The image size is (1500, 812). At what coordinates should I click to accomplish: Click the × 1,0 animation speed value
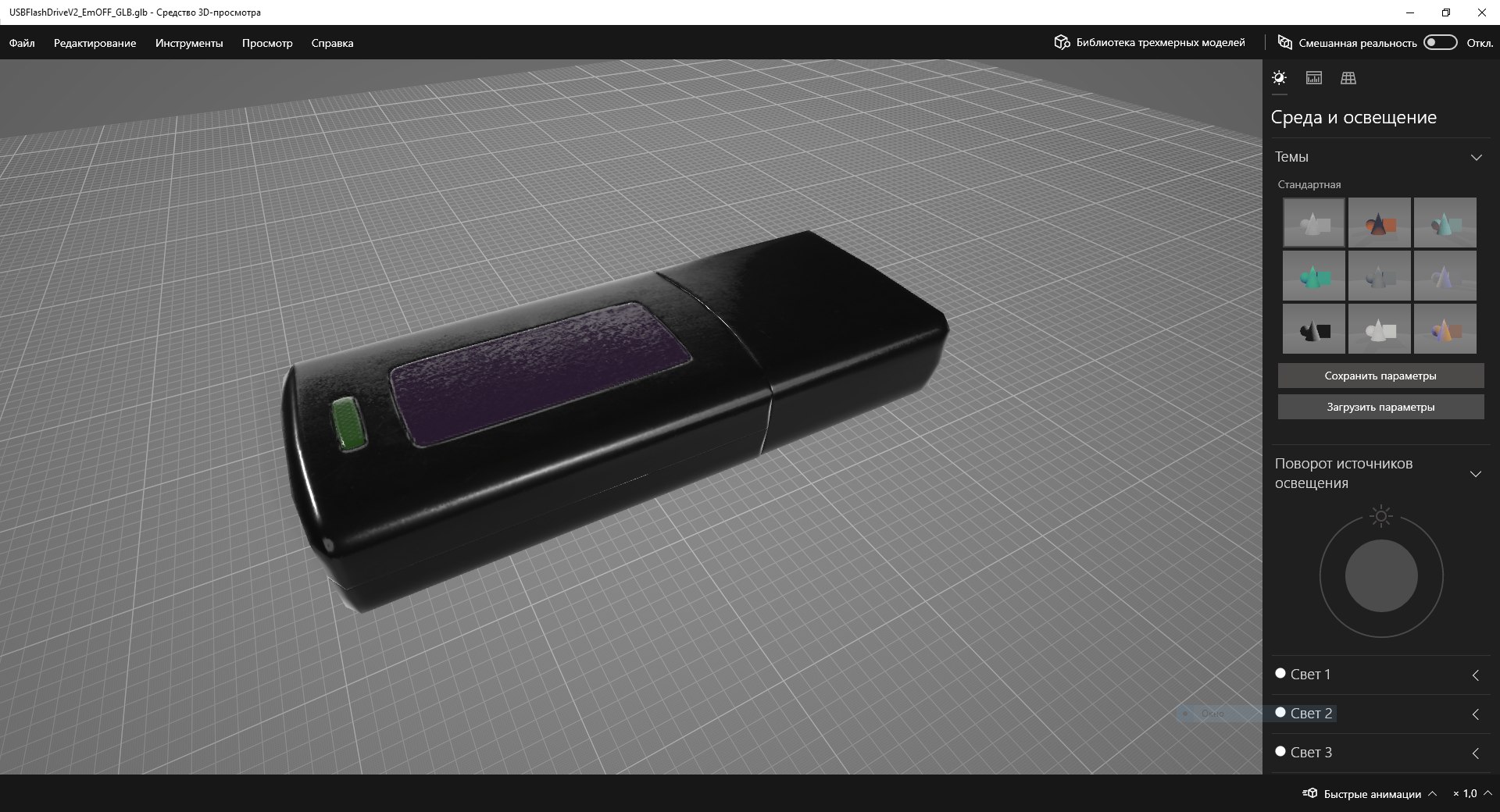point(1465,793)
